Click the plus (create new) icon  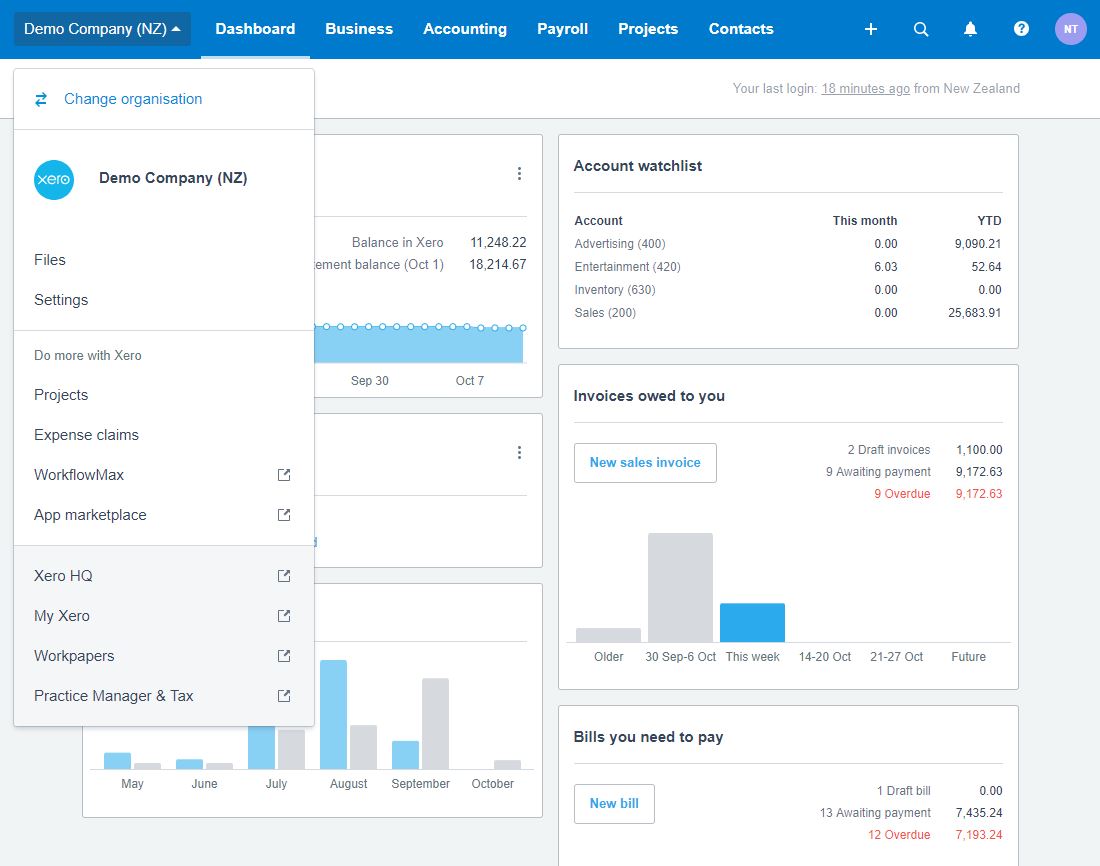pyautogui.click(x=871, y=29)
